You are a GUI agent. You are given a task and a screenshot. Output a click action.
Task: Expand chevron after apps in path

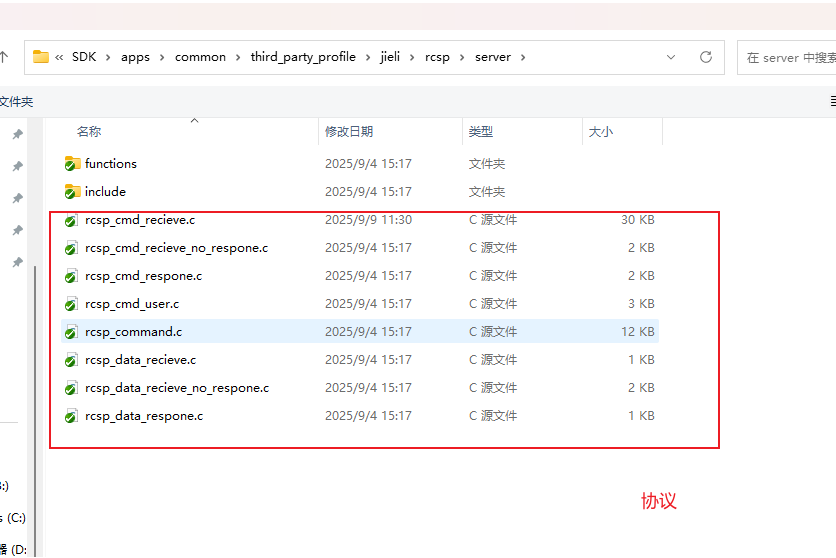(x=162, y=57)
